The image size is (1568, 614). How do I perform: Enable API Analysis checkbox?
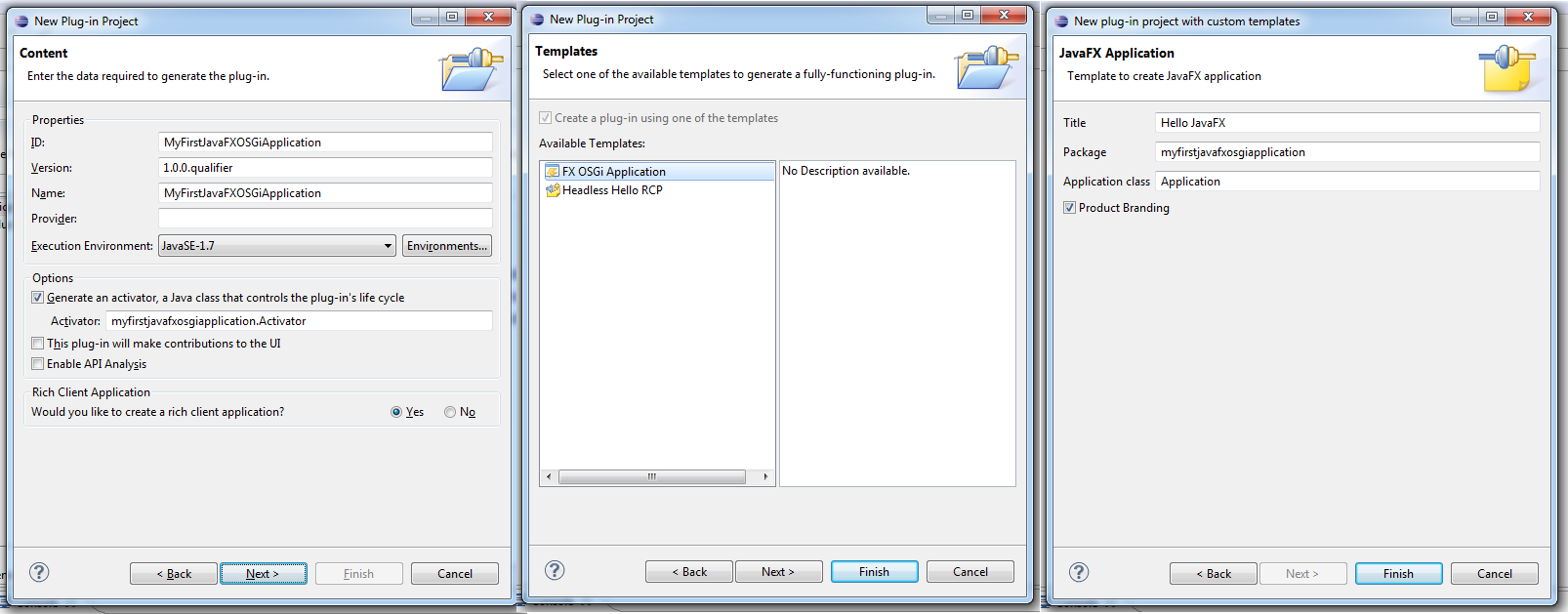point(37,364)
